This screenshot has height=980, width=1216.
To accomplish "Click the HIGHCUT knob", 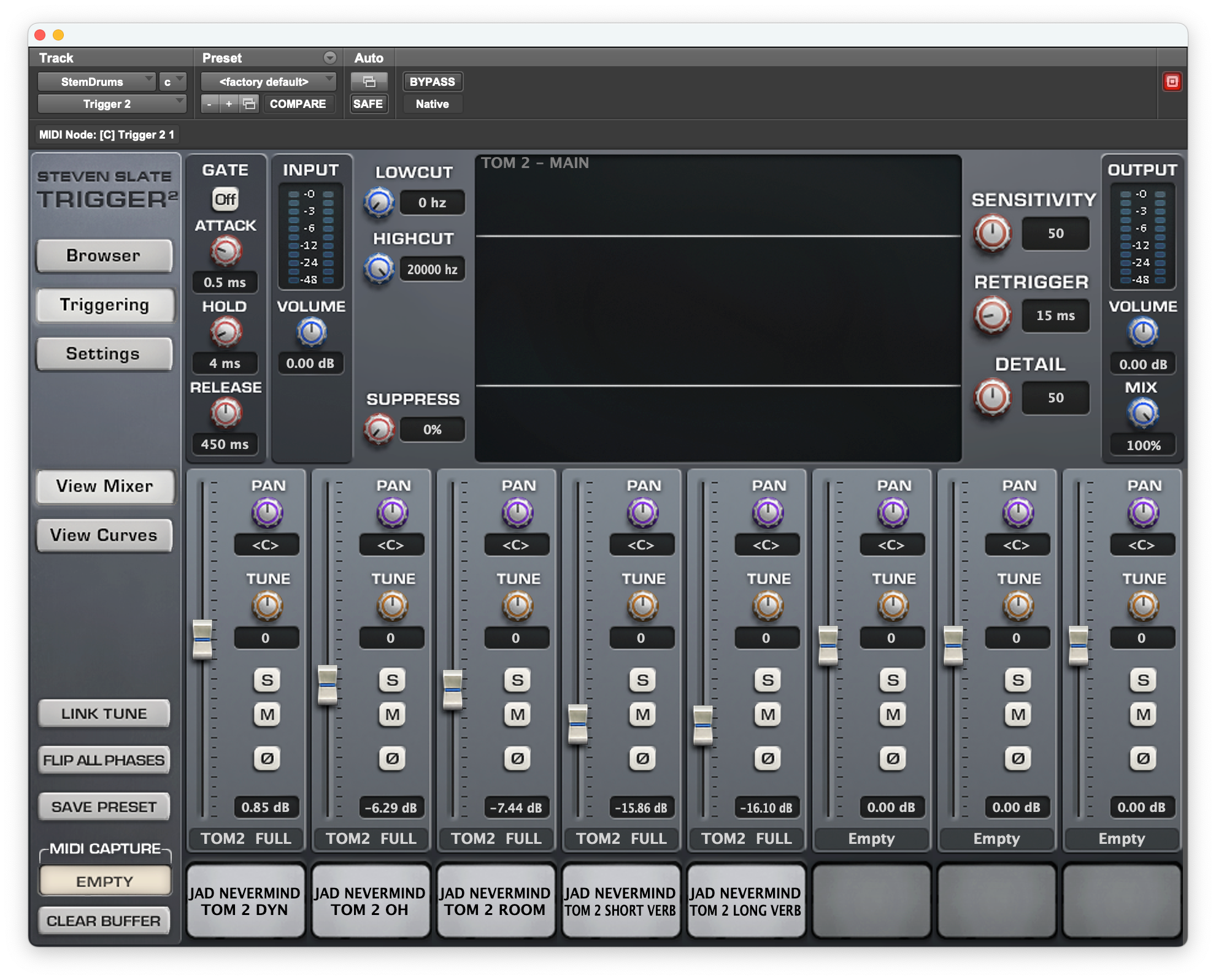I will click(379, 269).
